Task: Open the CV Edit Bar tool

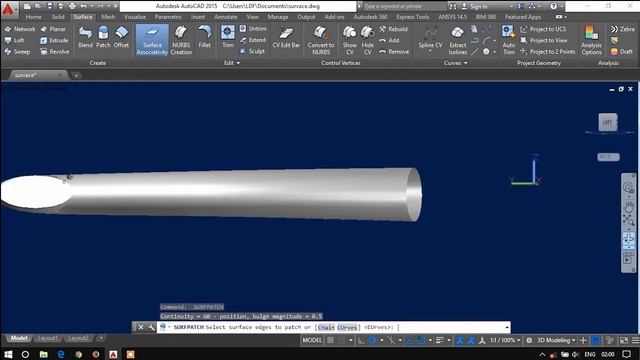Action: pyautogui.click(x=286, y=37)
